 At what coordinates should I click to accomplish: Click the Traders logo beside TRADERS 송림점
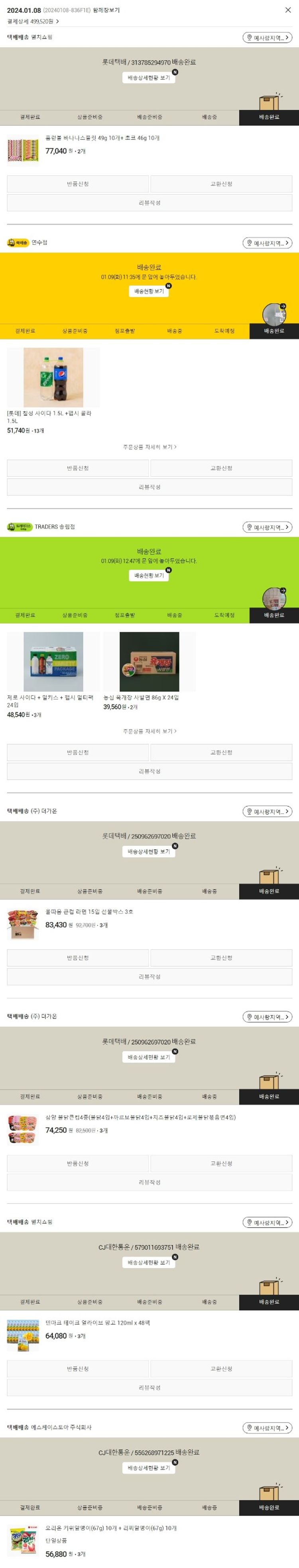pos(20,527)
